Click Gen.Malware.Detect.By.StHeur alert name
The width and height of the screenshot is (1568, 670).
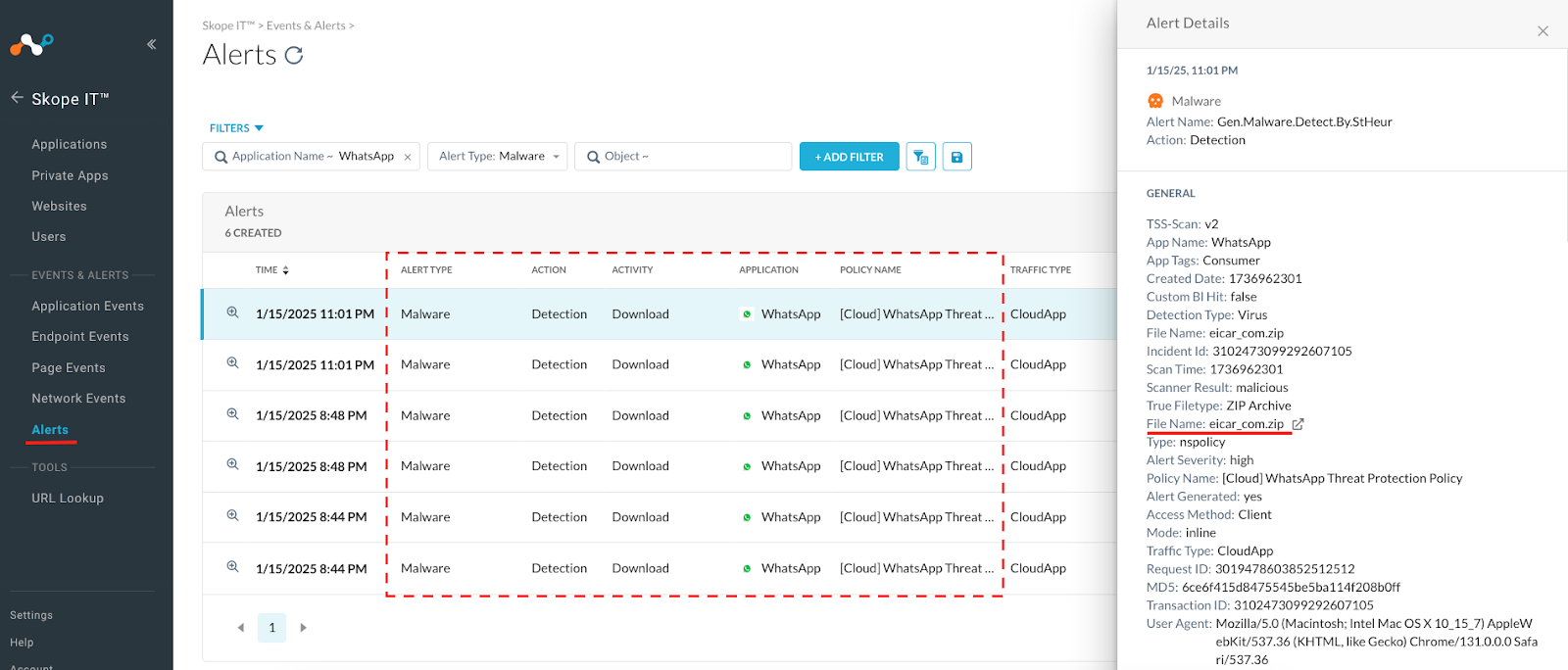tap(1304, 121)
